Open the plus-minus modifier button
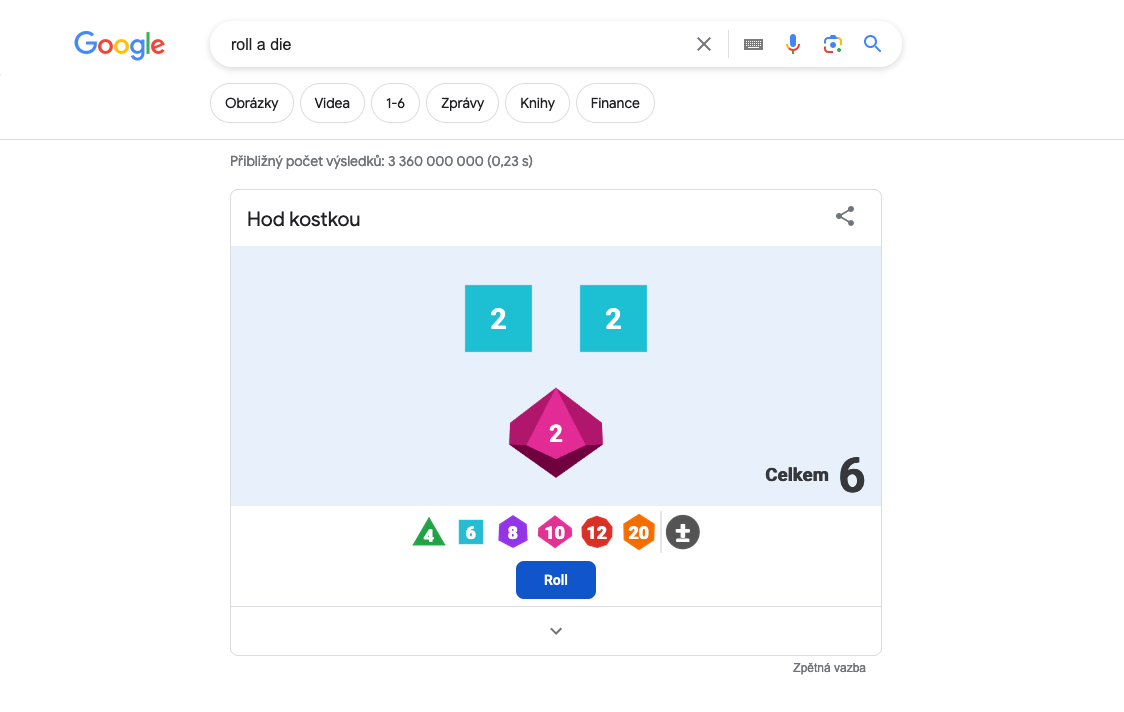Image resolution: width=1124 pixels, height=712 pixels. pos(683,533)
